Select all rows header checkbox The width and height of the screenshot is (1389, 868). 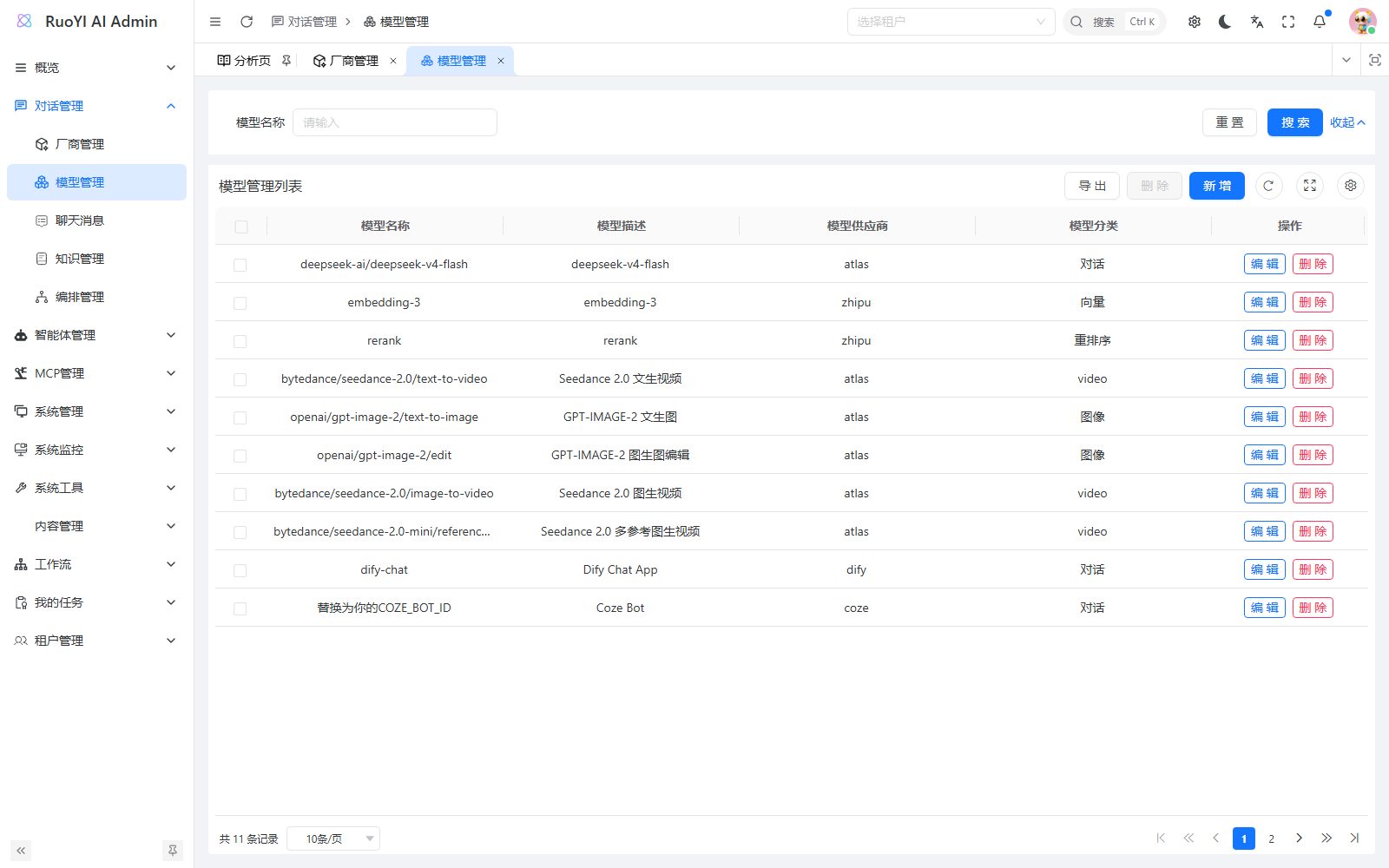241,227
